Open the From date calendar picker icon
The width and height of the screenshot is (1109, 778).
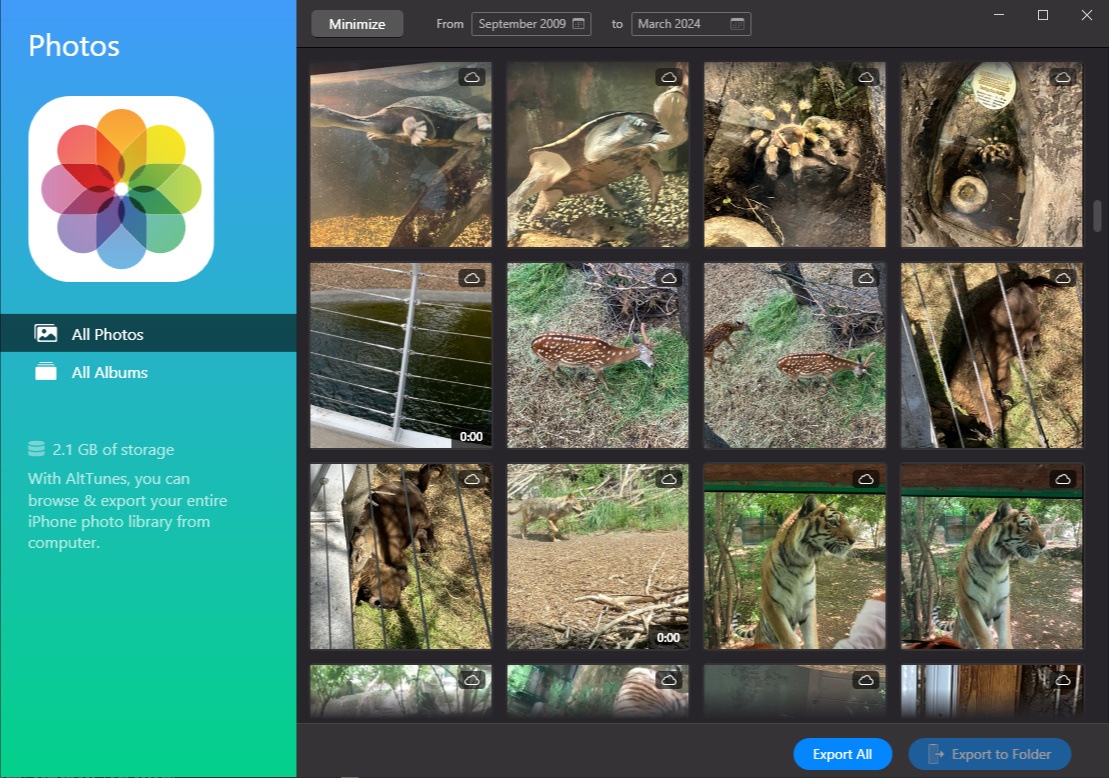point(579,24)
